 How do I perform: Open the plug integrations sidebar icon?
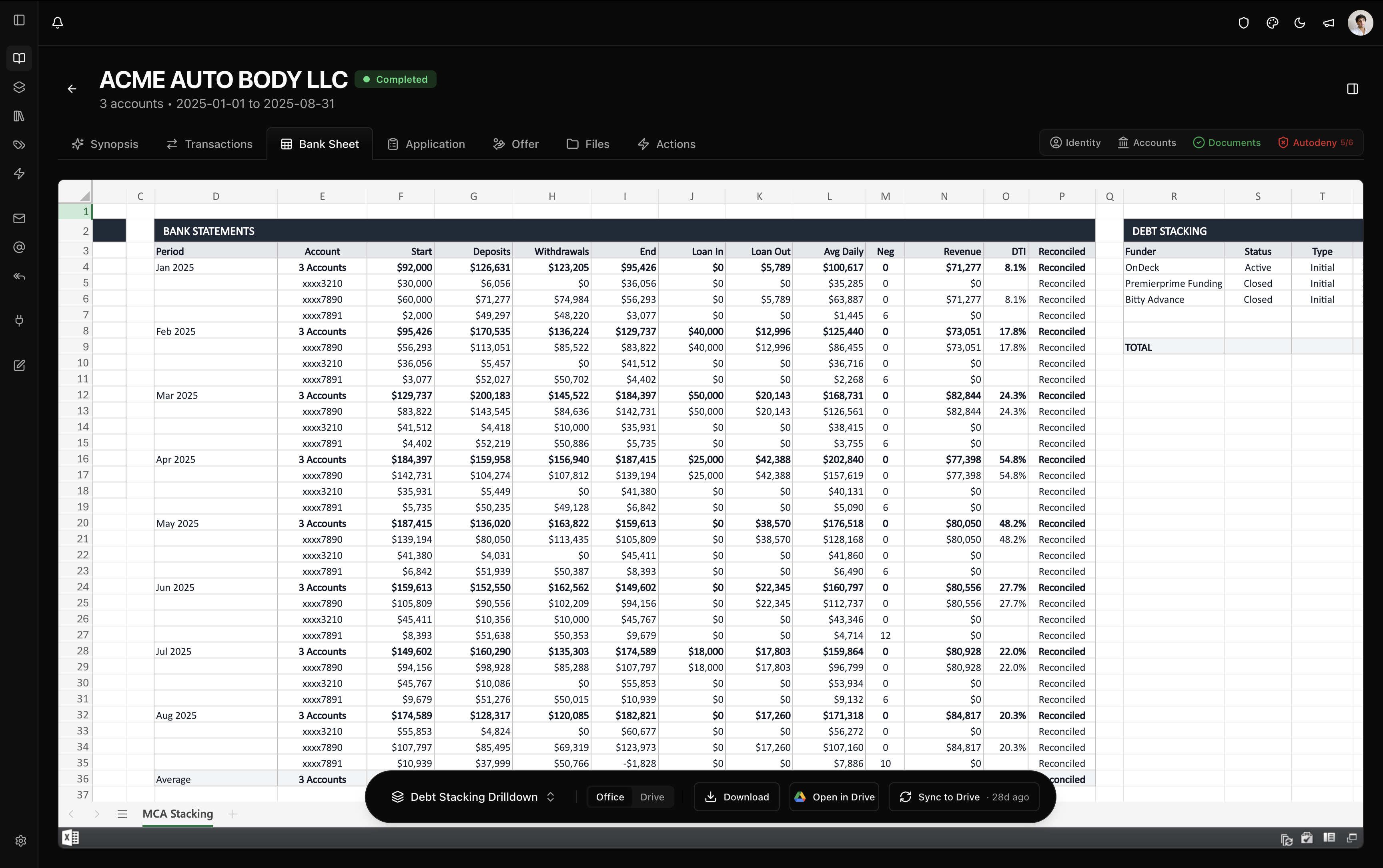point(19,320)
